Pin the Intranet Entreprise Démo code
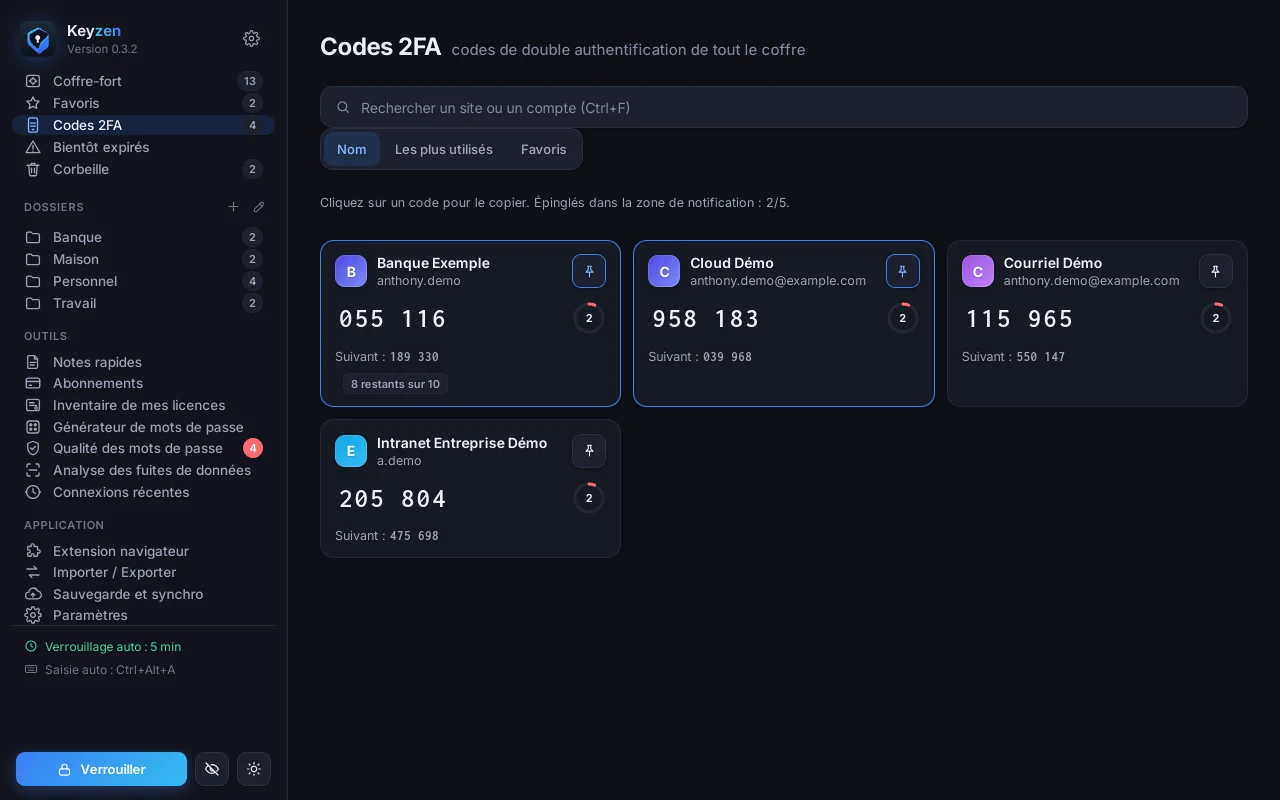Screen dimensions: 1280x800 click(589, 451)
